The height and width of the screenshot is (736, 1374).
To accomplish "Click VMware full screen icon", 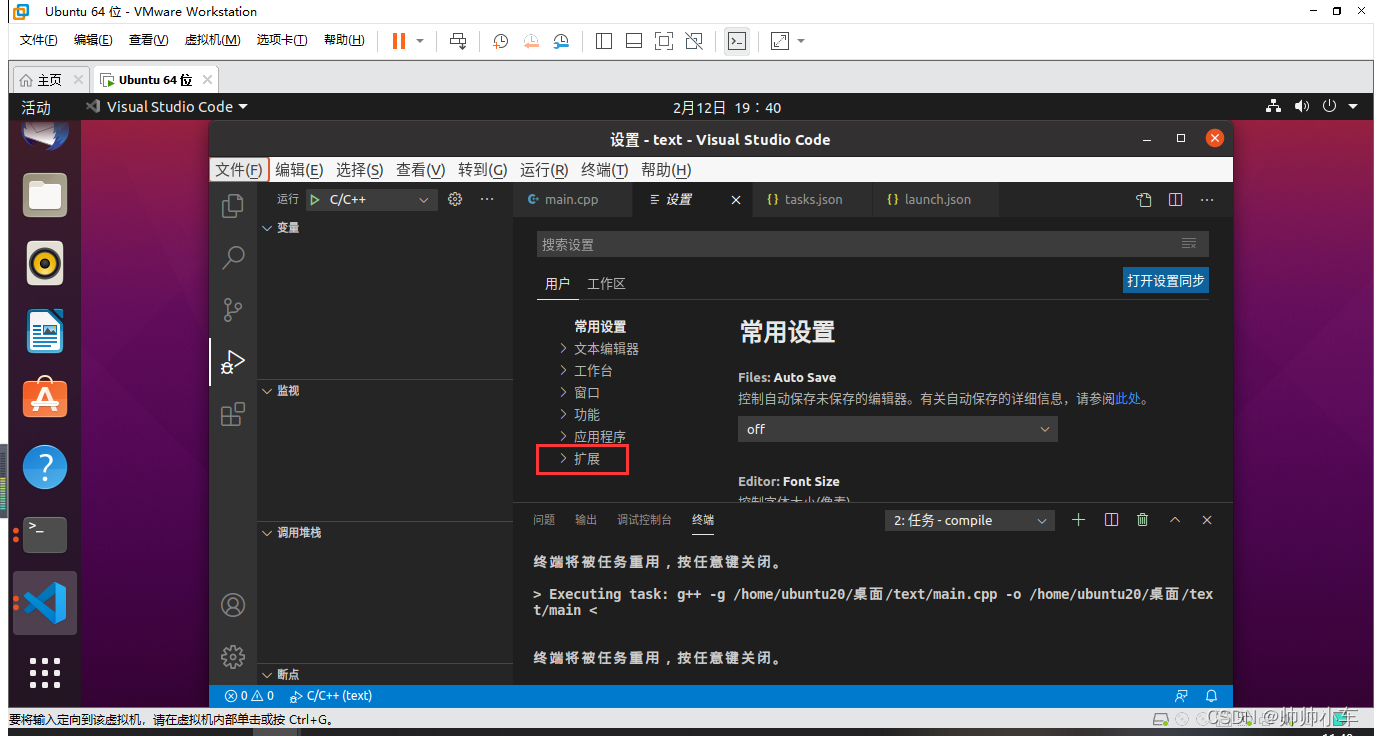I will (663, 41).
